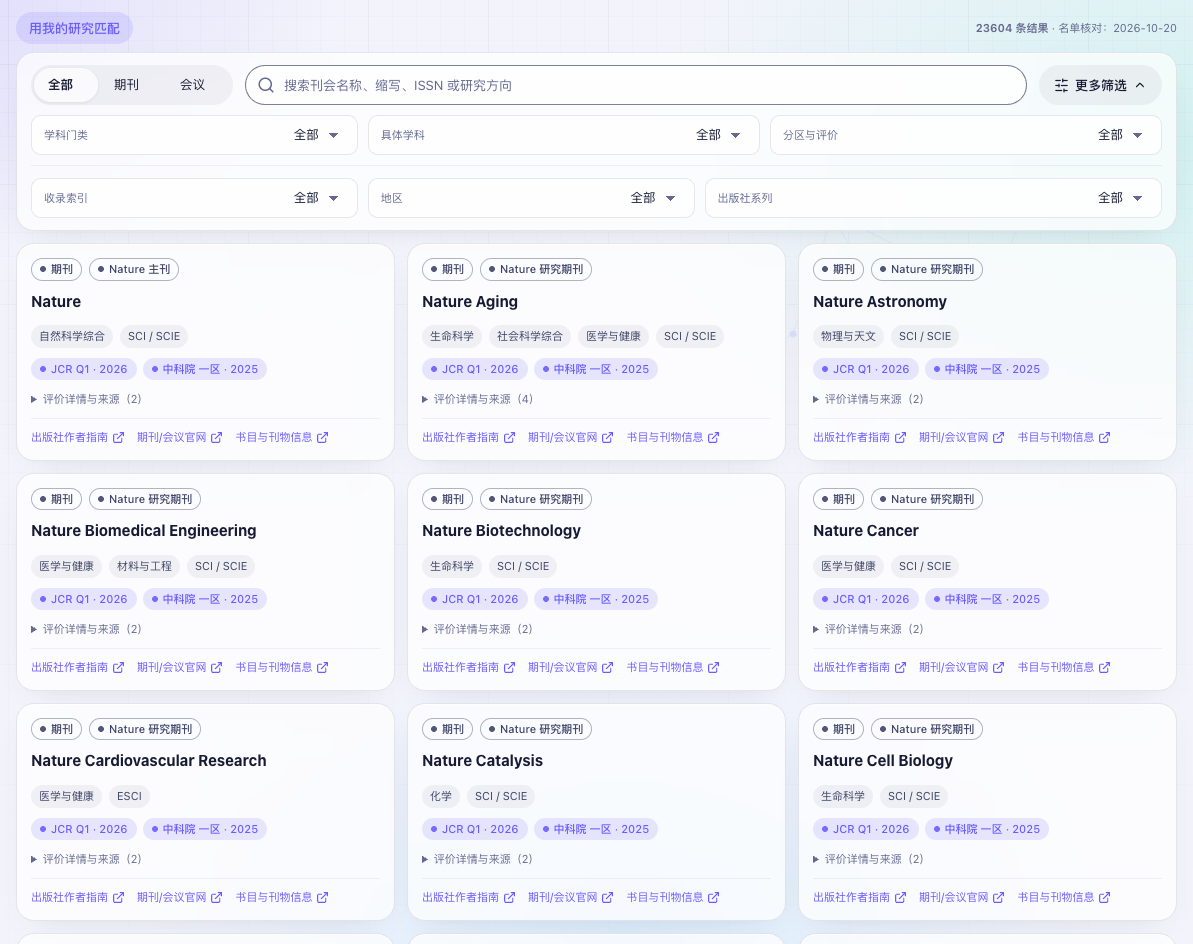Open the 学科门类 dropdown

click(194, 135)
